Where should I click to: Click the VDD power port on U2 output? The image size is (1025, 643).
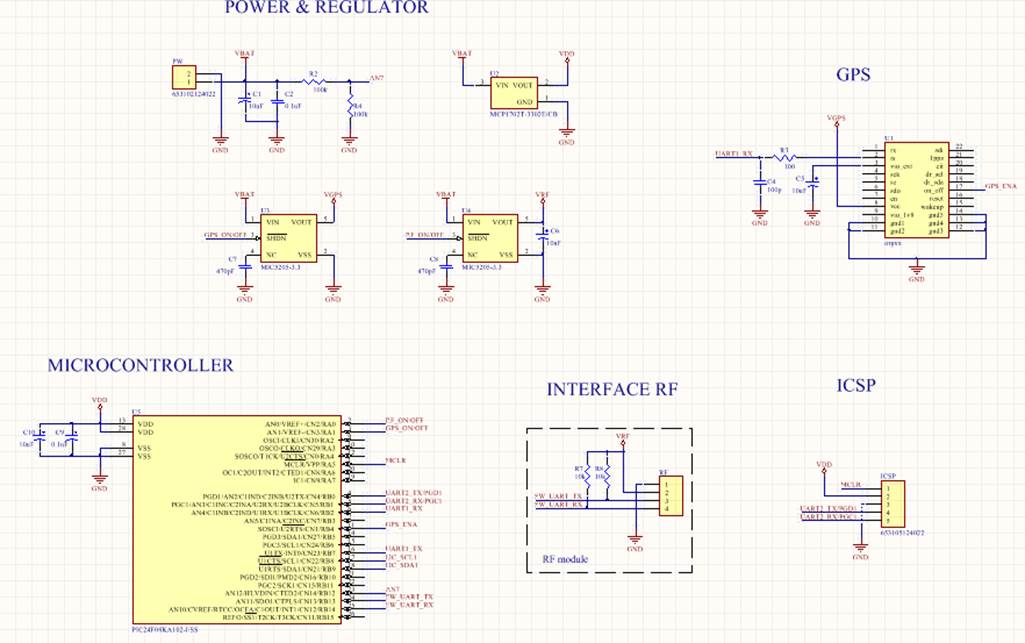(x=567, y=56)
